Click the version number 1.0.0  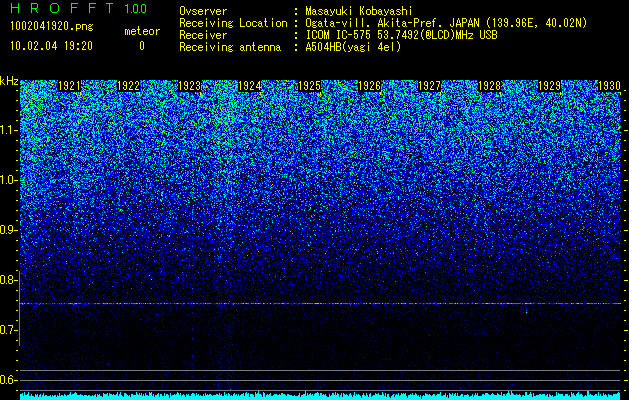136,9
